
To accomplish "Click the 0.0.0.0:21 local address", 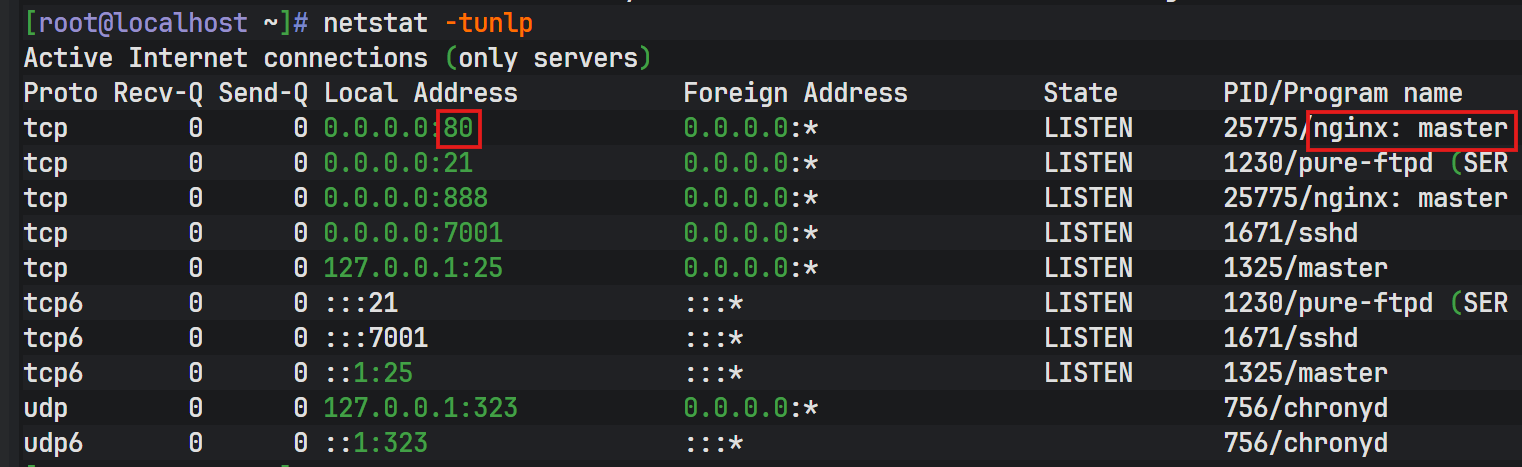I will (x=398, y=163).
